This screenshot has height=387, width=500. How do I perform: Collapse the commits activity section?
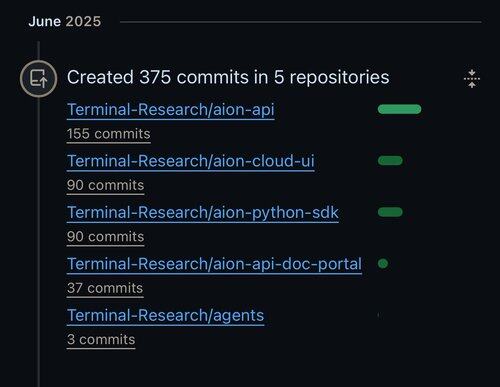[472, 79]
